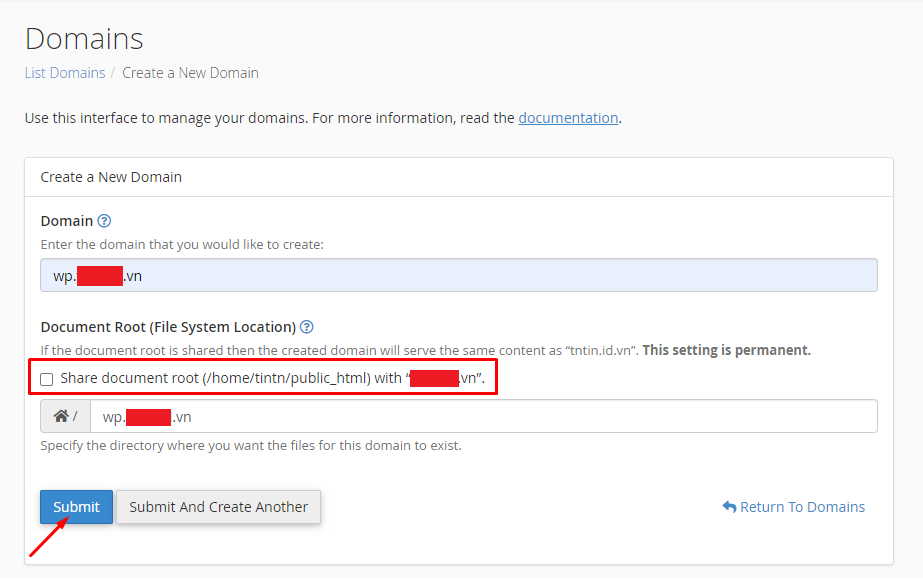Open the Document Root help icon

point(307,327)
